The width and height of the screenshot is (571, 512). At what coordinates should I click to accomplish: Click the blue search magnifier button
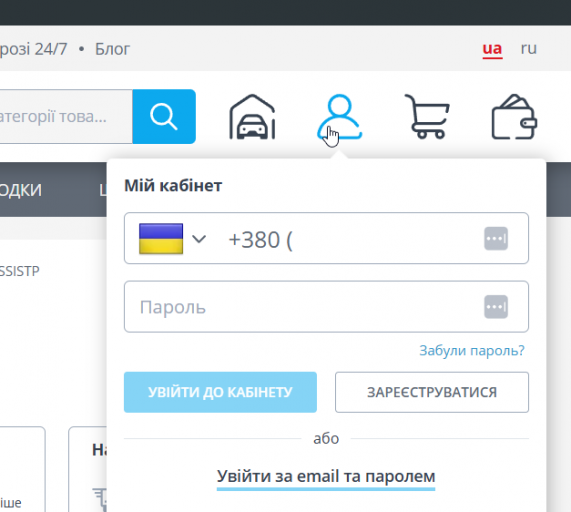point(164,117)
